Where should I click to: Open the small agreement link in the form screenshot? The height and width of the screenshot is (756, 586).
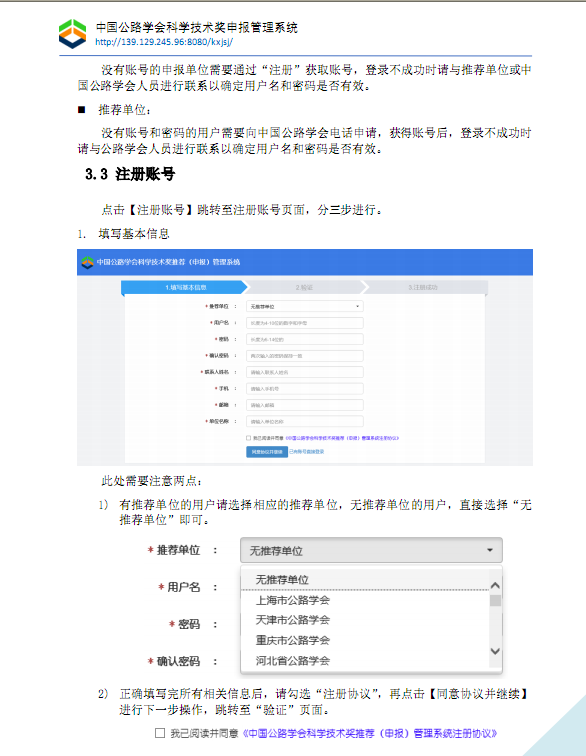pyautogui.click(x=342, y=438)
